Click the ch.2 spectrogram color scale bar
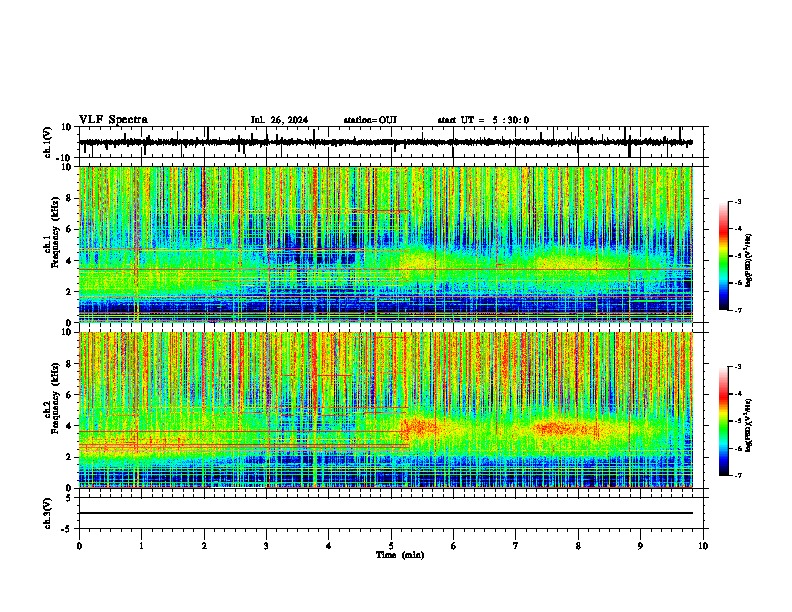The image size is (792, 612). point(724,421)
